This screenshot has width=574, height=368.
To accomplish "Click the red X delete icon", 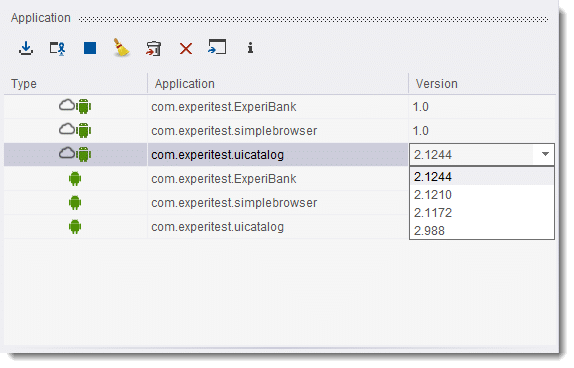I will point(186,49).
